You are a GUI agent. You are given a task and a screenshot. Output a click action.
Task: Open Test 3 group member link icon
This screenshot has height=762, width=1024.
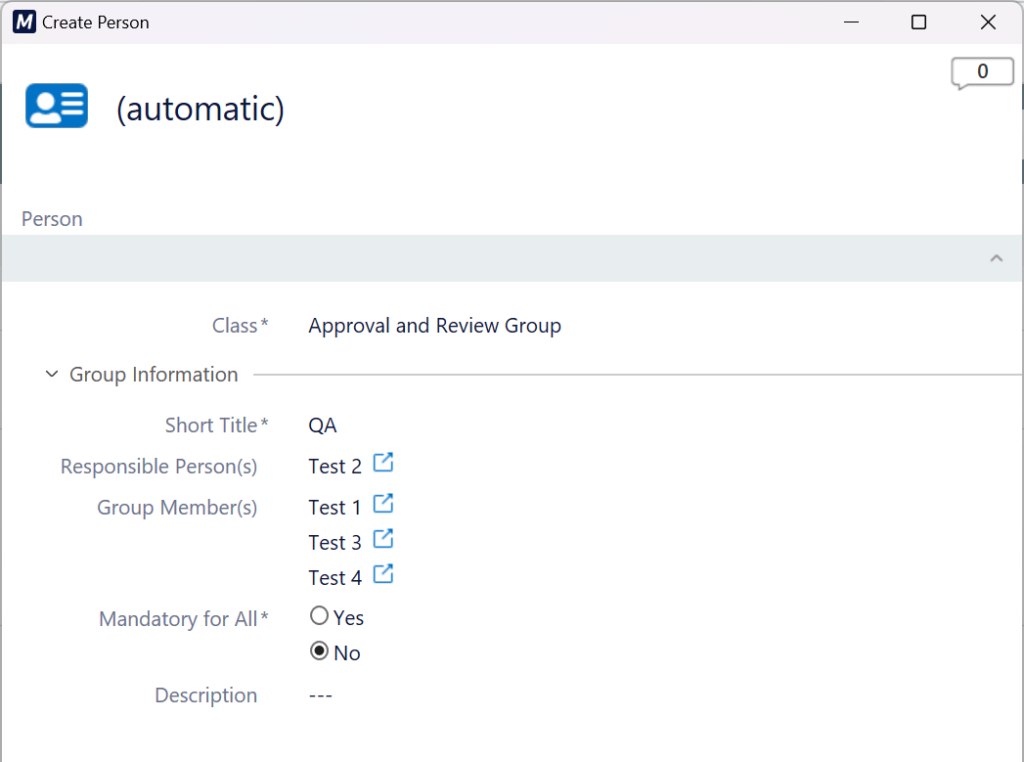pyautogui.click(x=383, y=539)
